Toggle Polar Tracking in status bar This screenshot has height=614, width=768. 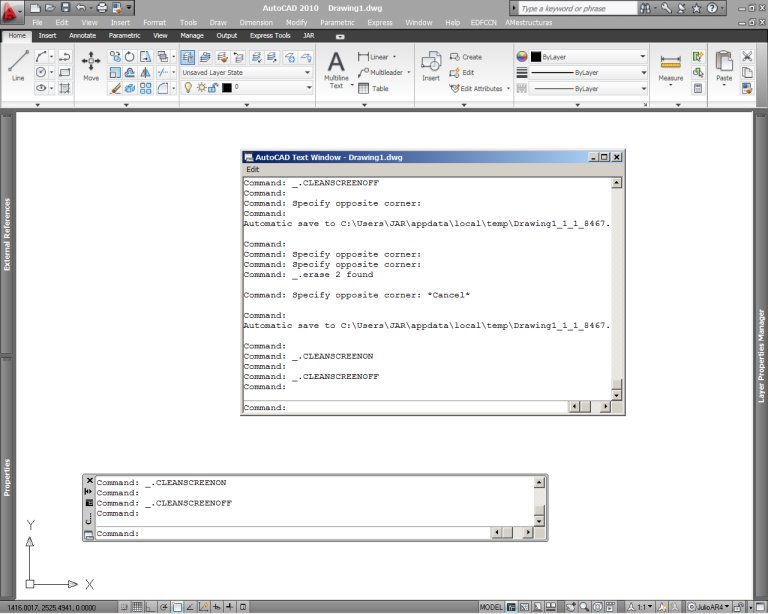pyautogui.click(x=164, y=607)
